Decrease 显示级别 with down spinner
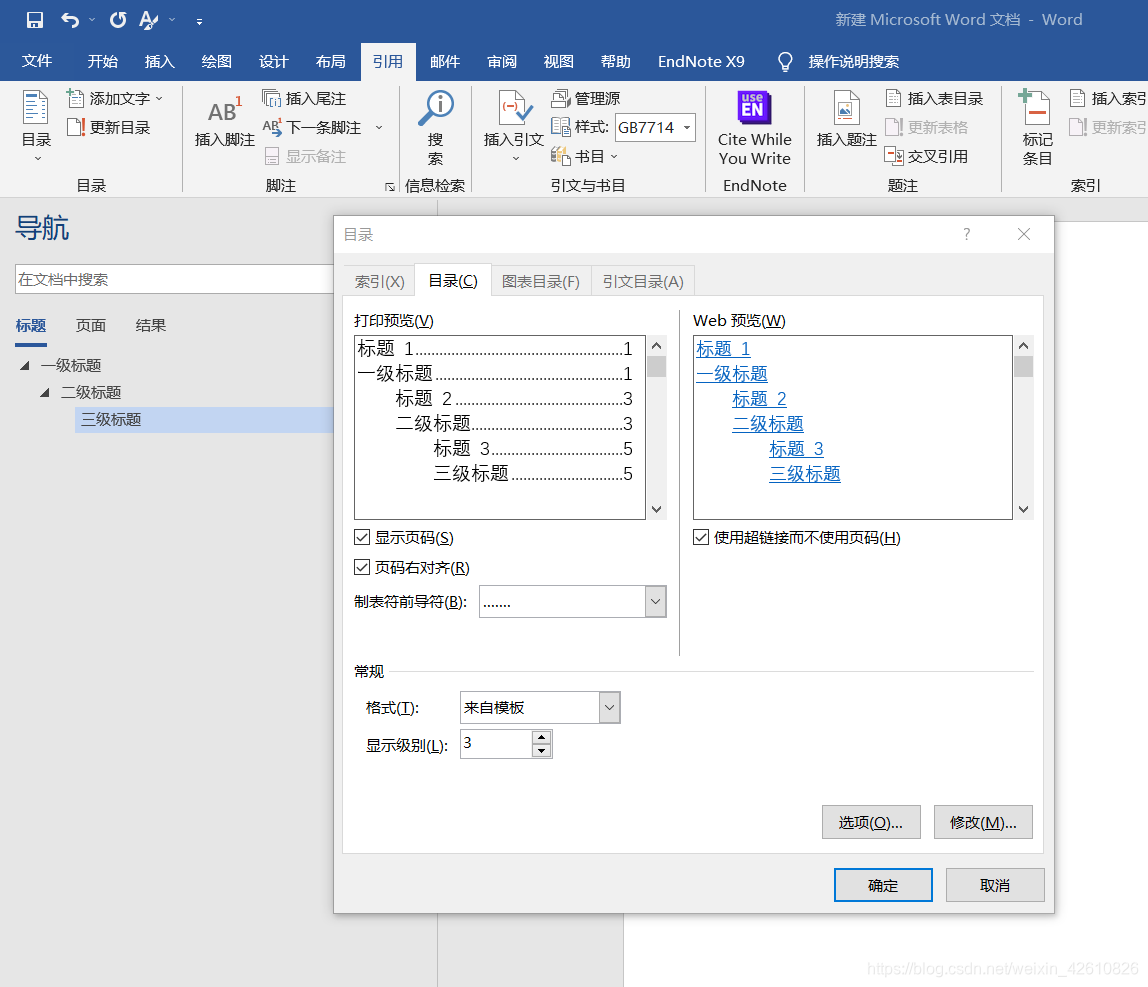Screen dimensions: 1148x987 pyautogui.click(x=542, y=751)
